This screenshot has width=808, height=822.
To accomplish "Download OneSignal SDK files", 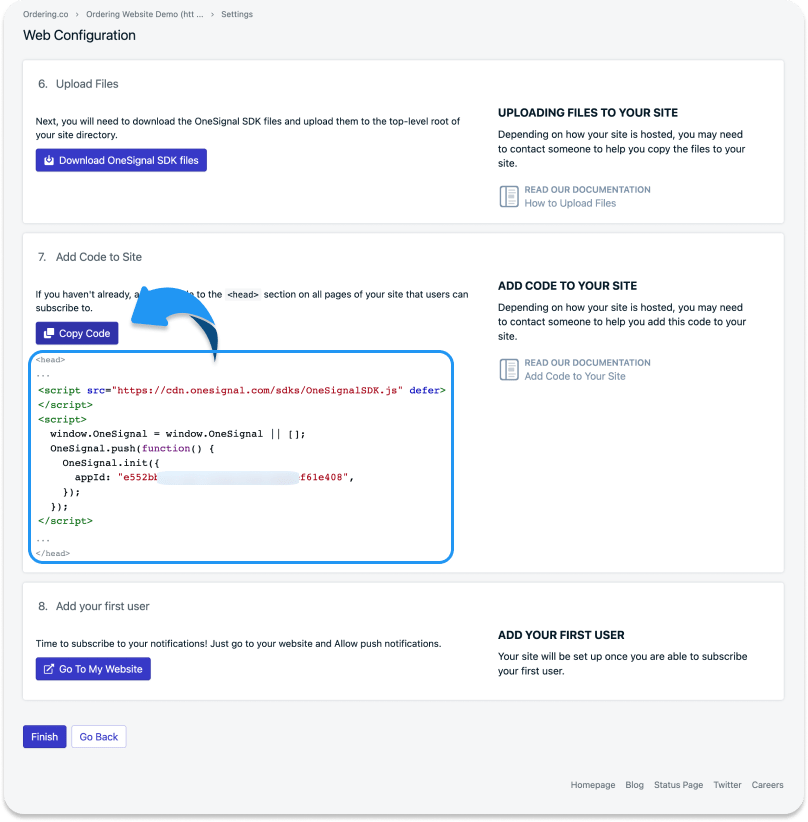I will [x=121, y=160].
